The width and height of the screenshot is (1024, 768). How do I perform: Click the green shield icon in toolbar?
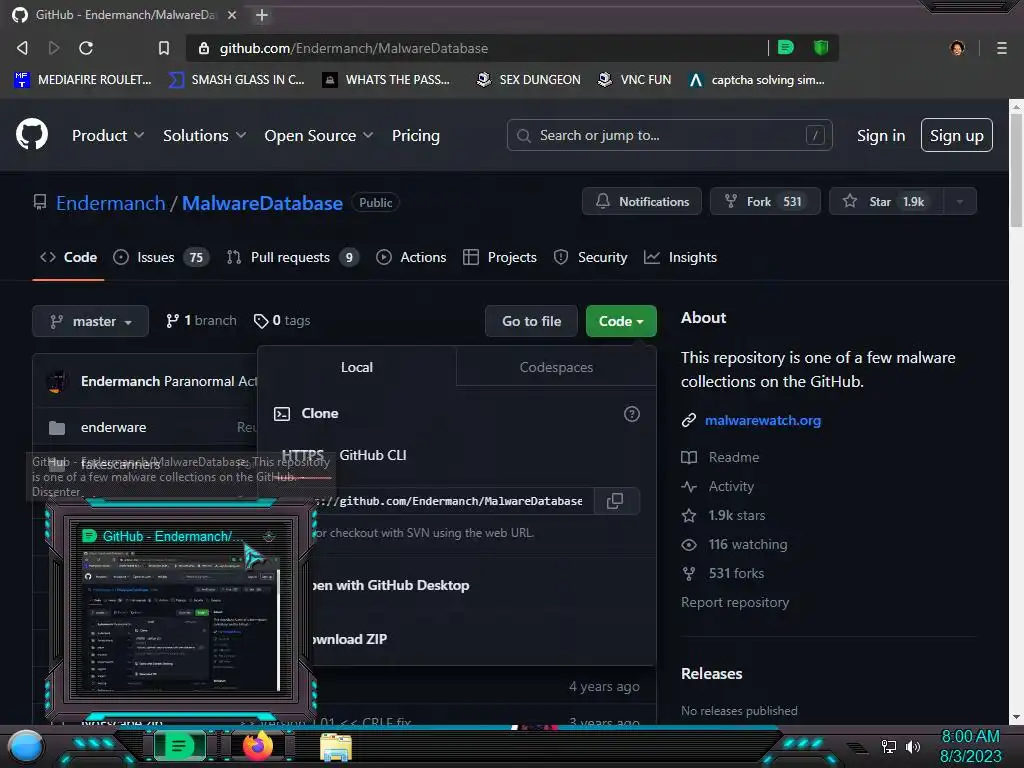point(821,47)
